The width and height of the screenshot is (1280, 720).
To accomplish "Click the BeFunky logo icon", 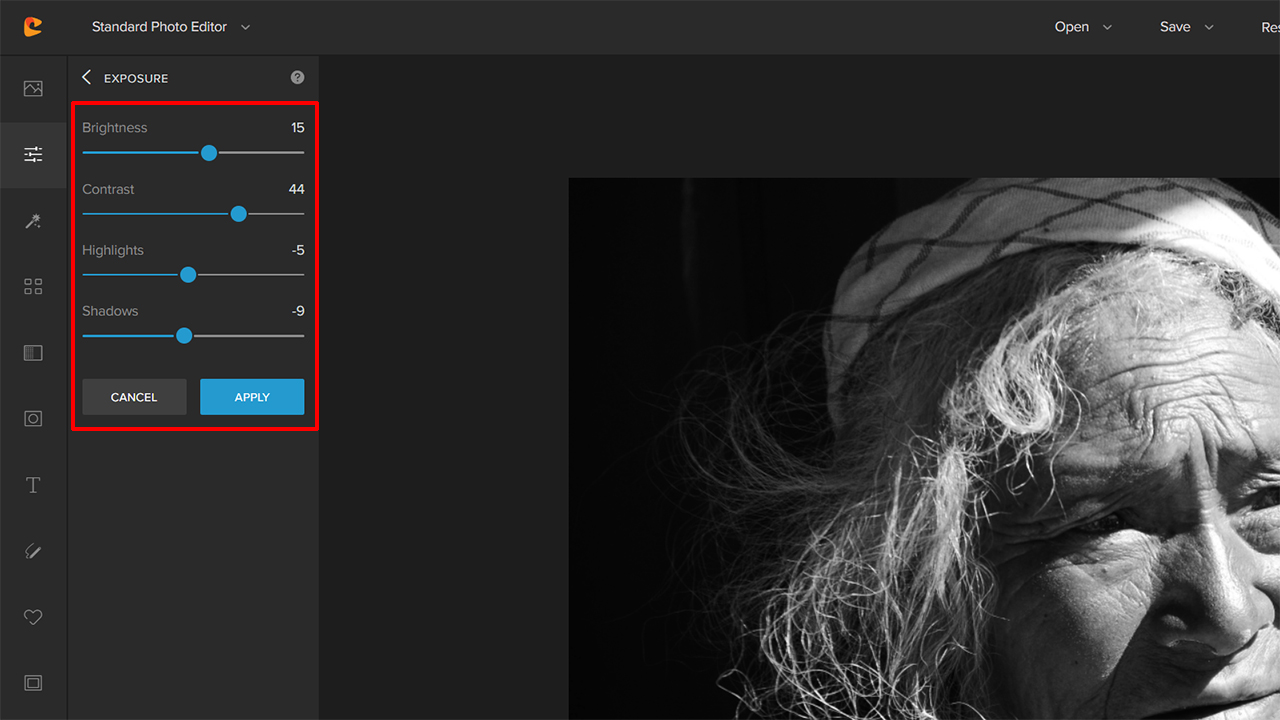I will click(x=33, y=27).
